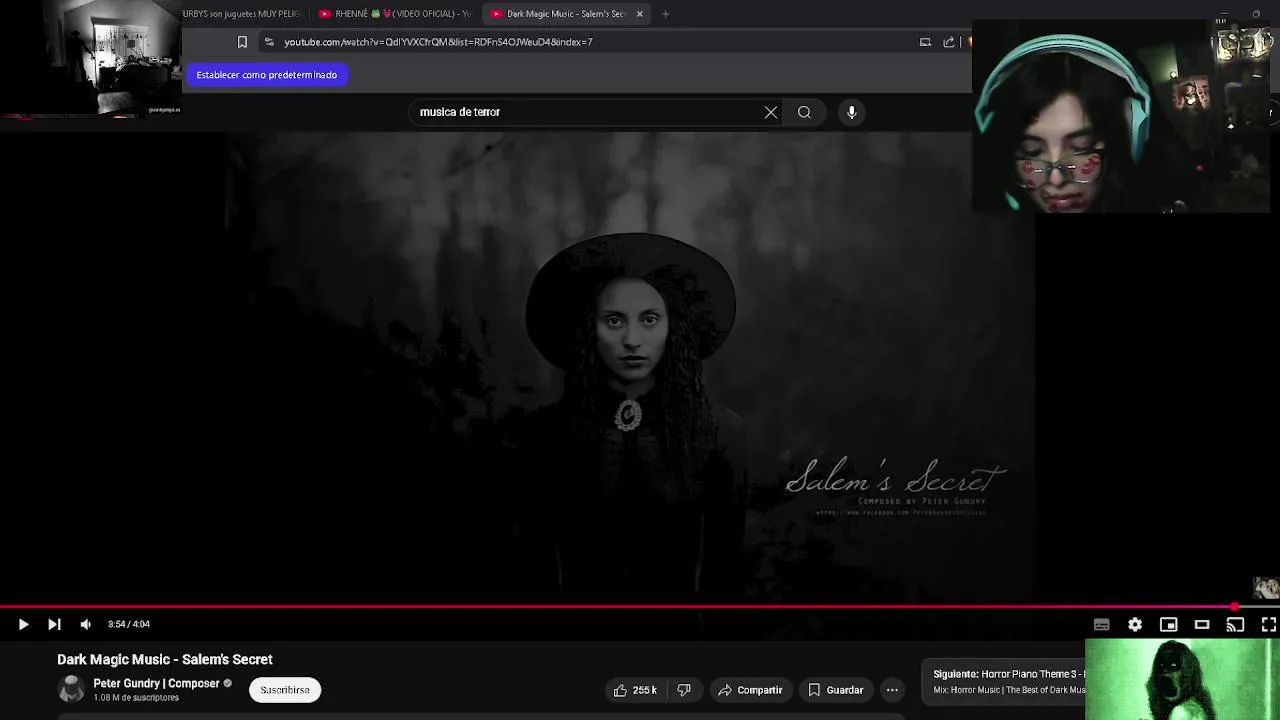This screenshot has width=1280, height=720.
Task: Run search with magnifier icon
Action: 804,112
